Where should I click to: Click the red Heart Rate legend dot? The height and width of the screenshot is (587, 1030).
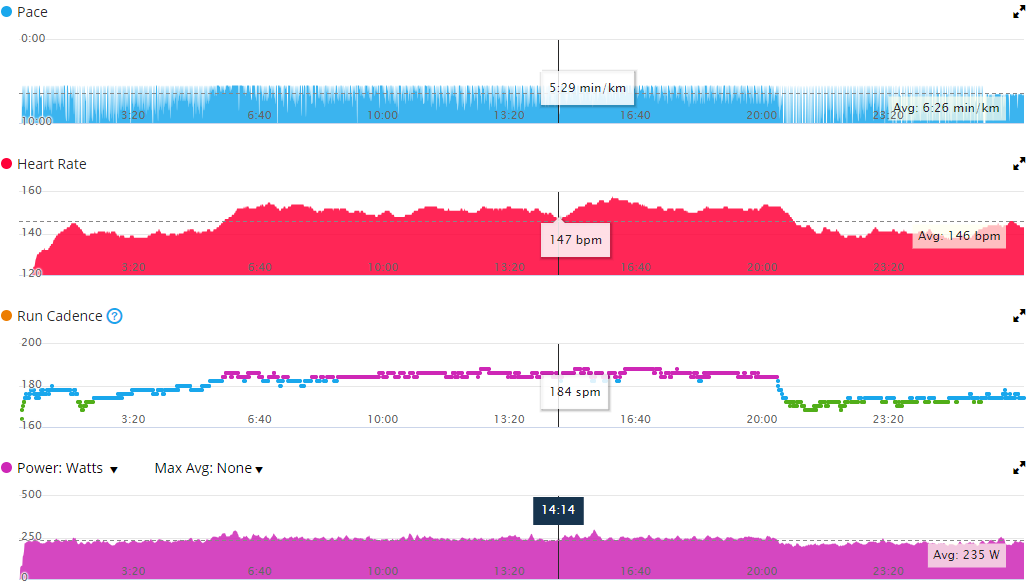[7, 164]
